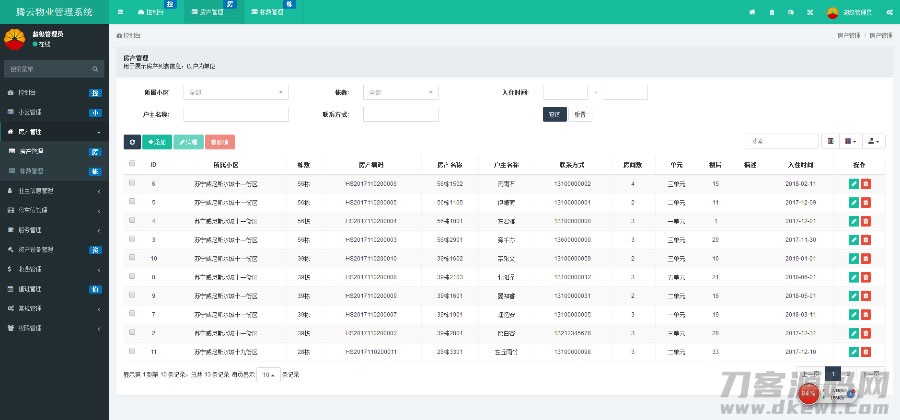This screenshot has height=420, width=900.
Task: Click the green 添加 add button
Action: (x=156, y=142)
